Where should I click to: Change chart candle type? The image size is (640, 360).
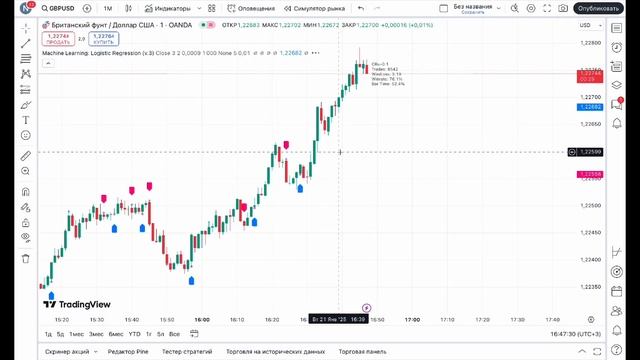[129, 8]
